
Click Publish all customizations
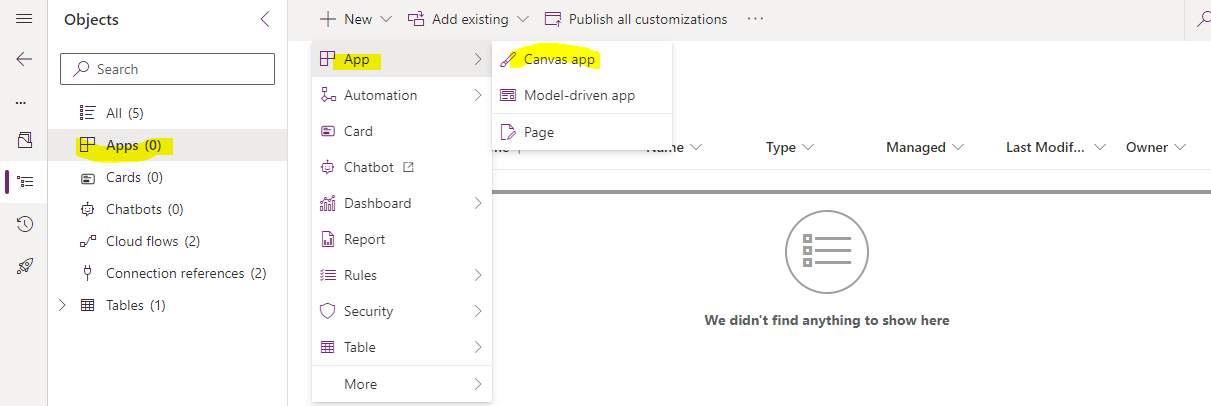coord(636,19)
